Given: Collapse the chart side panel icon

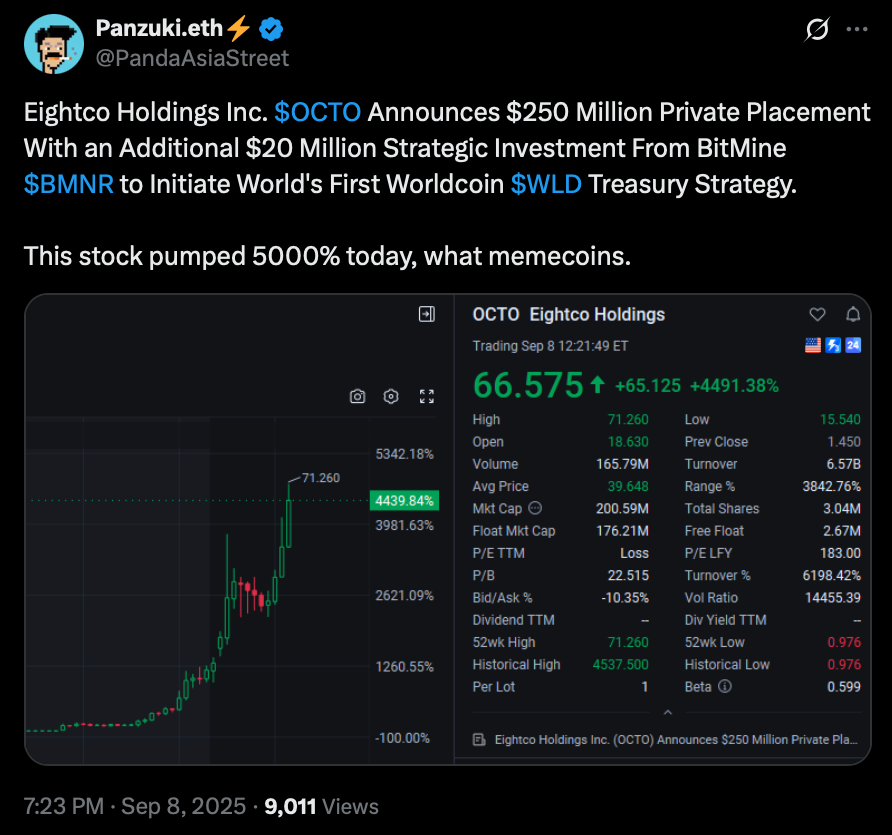Looking at the screenshot, I should 427,314.
